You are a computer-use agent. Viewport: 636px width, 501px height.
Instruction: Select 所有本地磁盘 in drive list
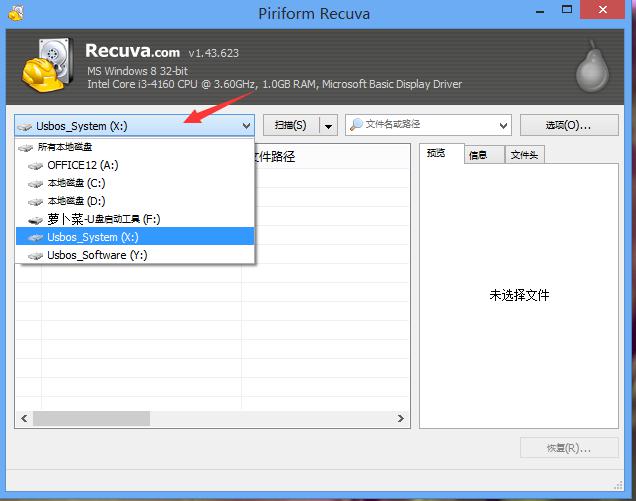(x=135, y=147)
